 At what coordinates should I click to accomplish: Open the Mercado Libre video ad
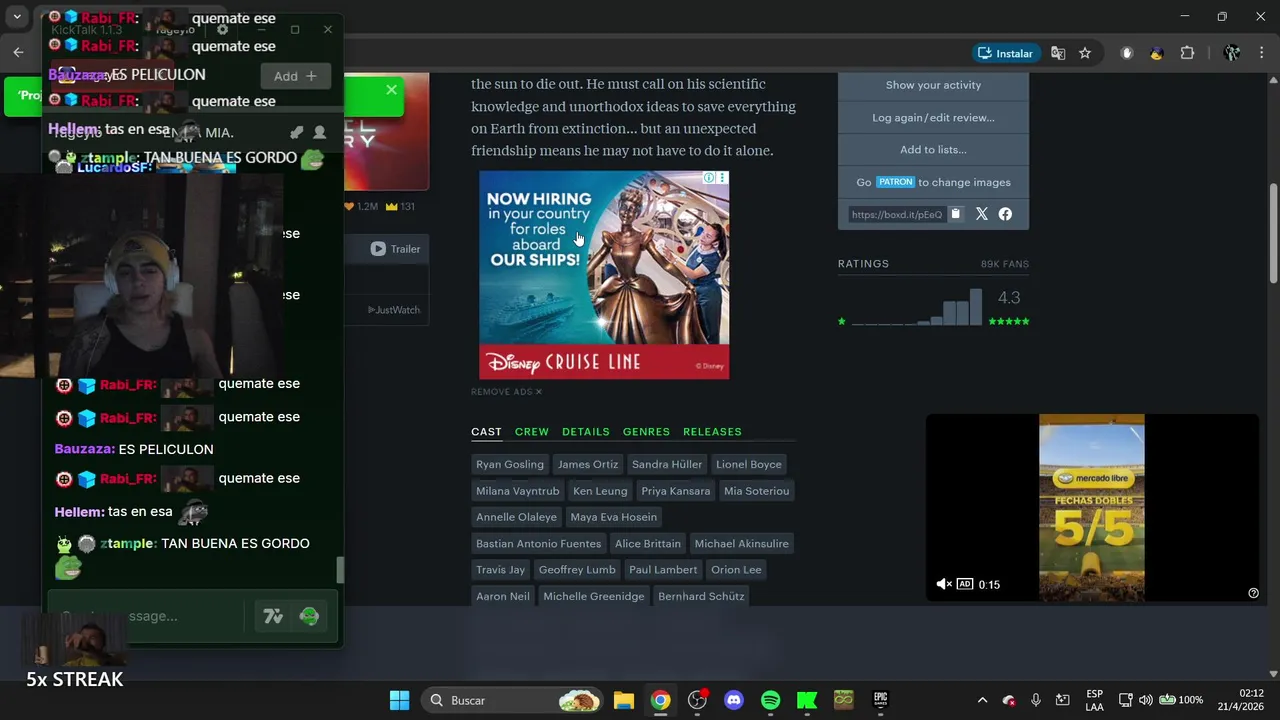click(1092, 508)
